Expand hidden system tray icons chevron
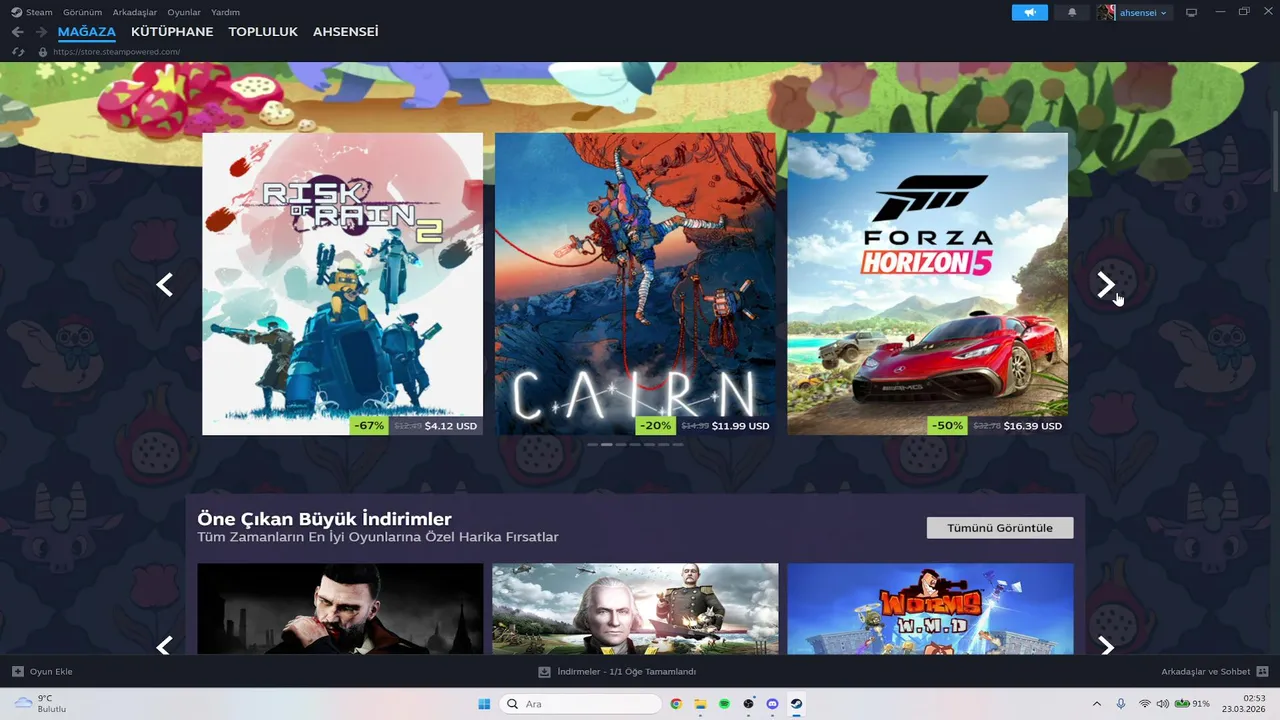The image size is (1280, 720). click(x=1097, y=704)
